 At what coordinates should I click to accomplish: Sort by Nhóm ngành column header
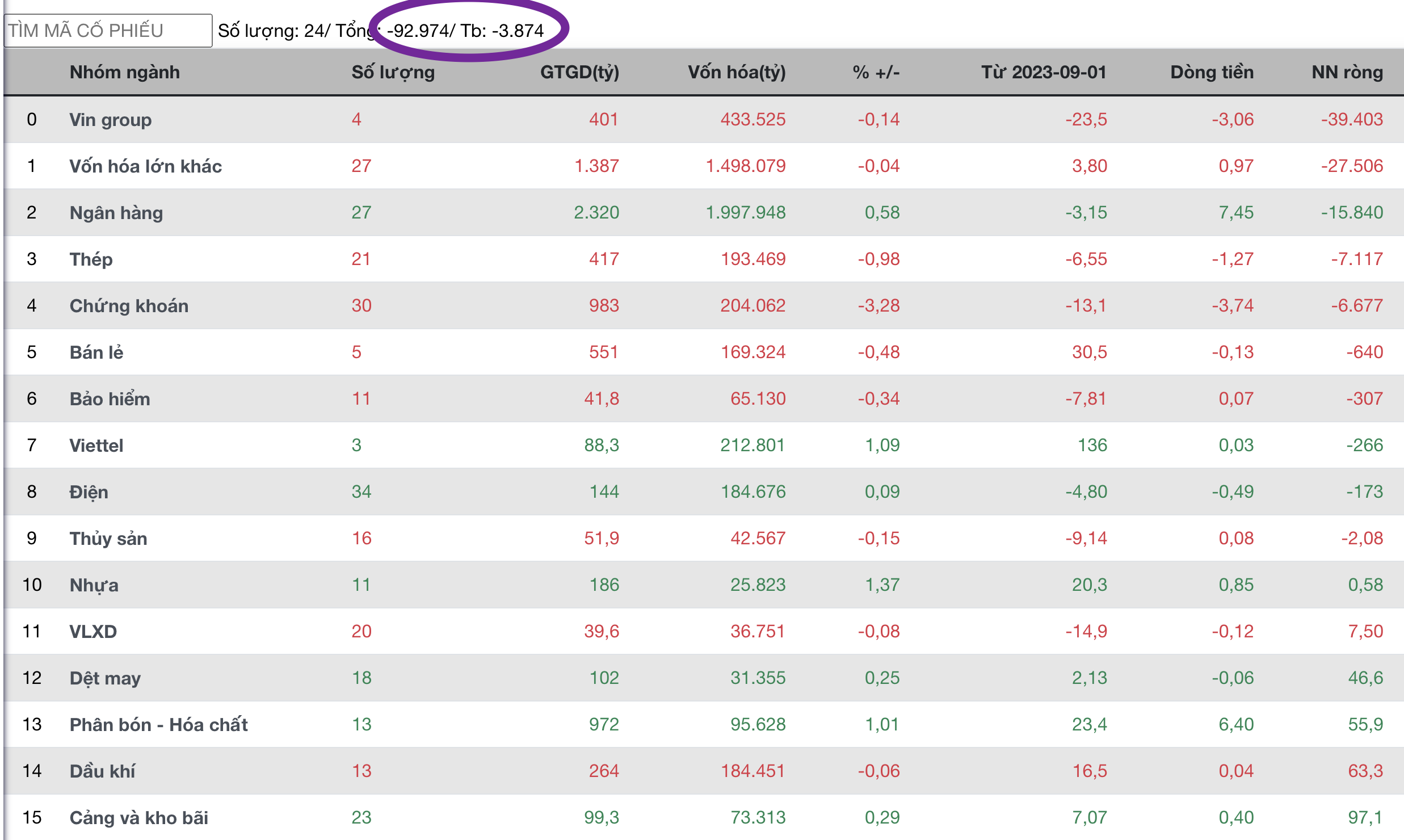pyautogui.click(x=125, y=72)
